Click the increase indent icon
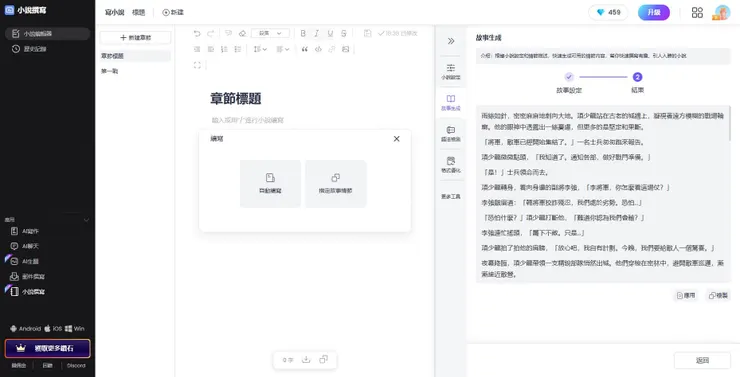 211,49
